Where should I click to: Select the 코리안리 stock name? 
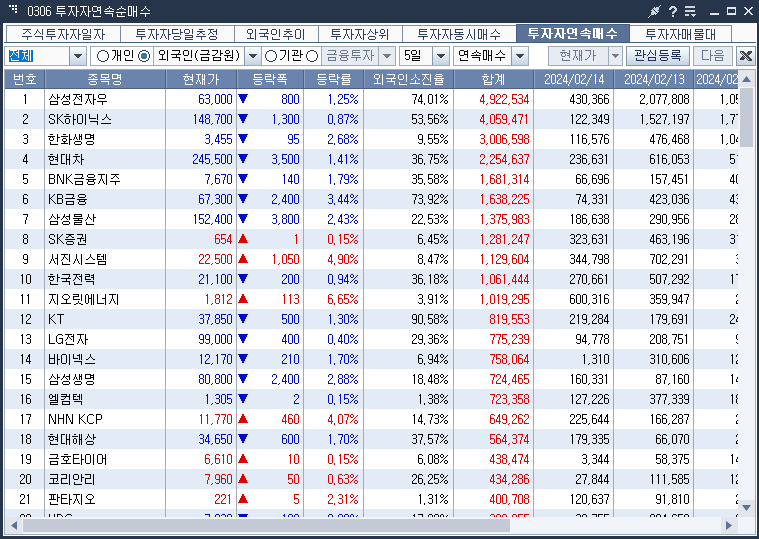click(71, 479)
